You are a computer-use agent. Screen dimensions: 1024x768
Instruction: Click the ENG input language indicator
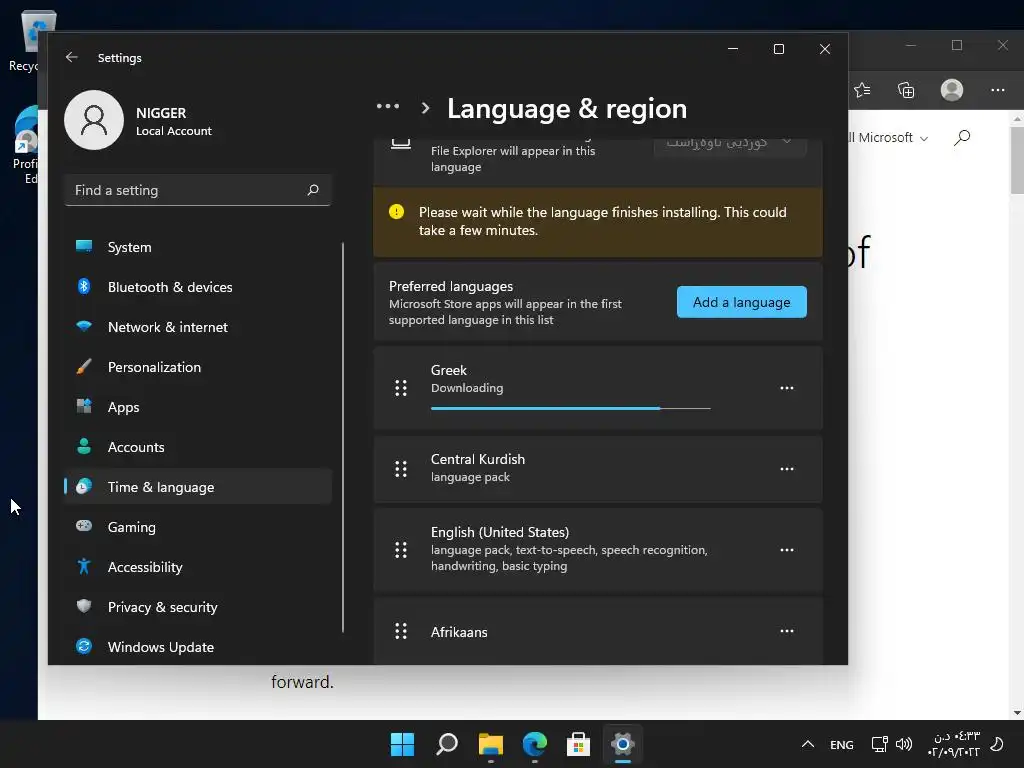[x=842, y=744]
